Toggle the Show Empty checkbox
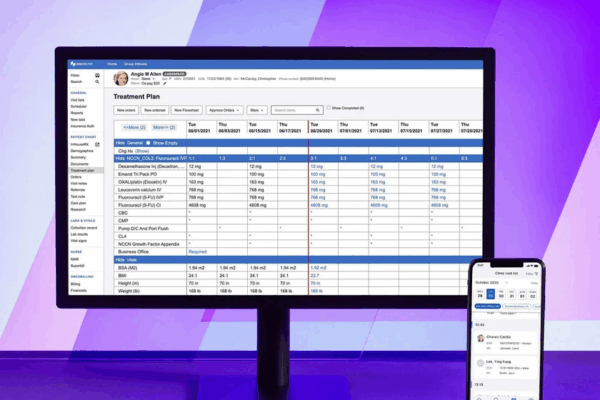This screenshot has height=400, width=600. coord(147,143)
